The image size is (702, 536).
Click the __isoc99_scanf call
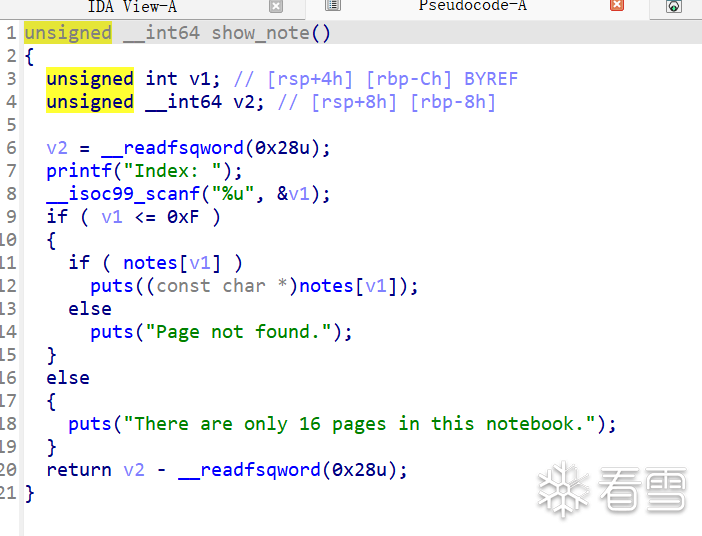click(124, 194)
